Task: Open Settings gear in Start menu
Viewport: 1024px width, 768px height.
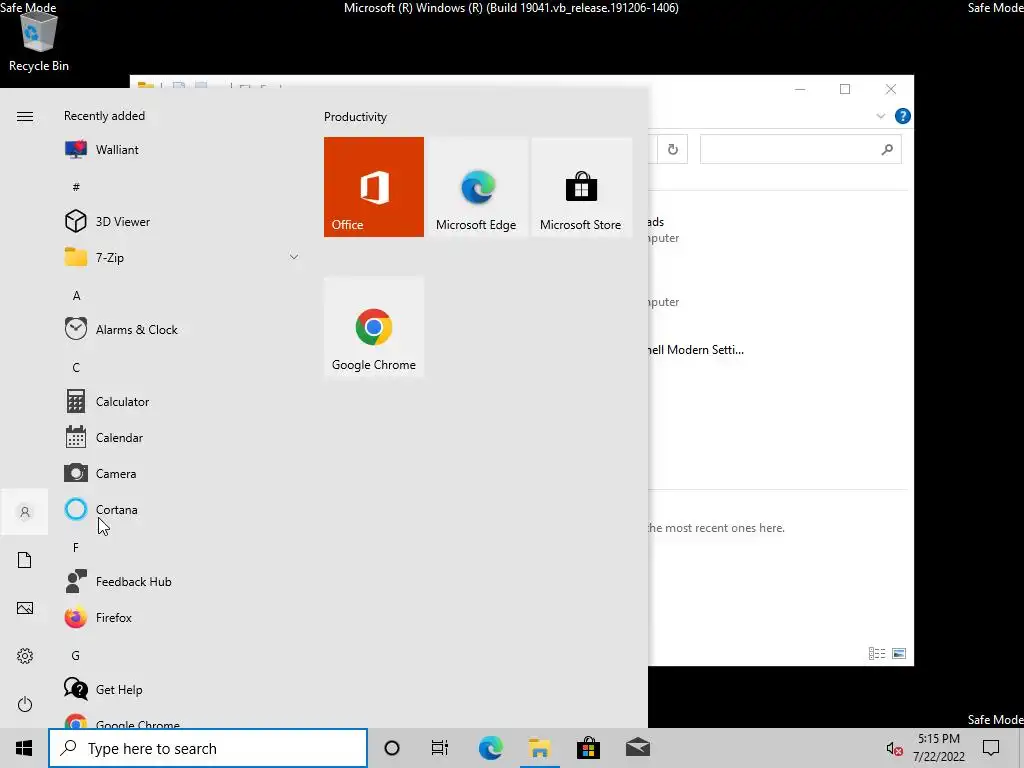Action: [x=25, y=656]
